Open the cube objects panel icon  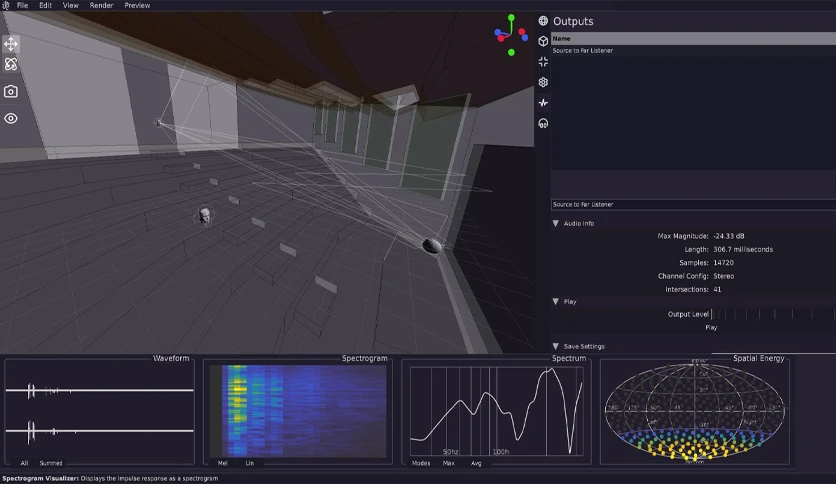pos(543,41)
